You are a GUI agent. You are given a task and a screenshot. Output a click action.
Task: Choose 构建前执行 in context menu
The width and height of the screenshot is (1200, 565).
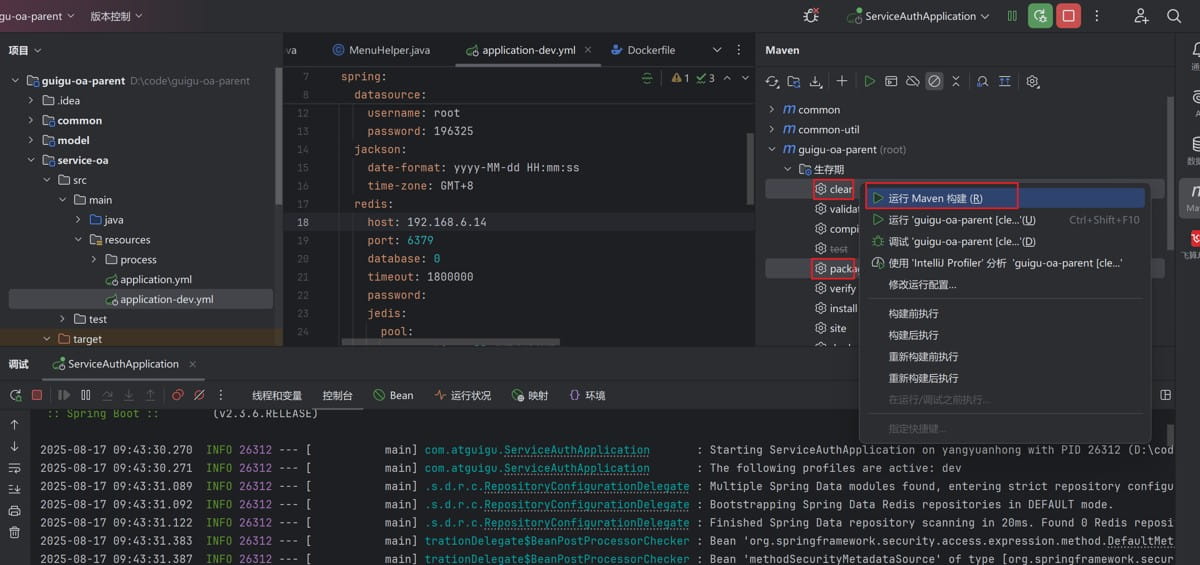(x=1005, y=313)
